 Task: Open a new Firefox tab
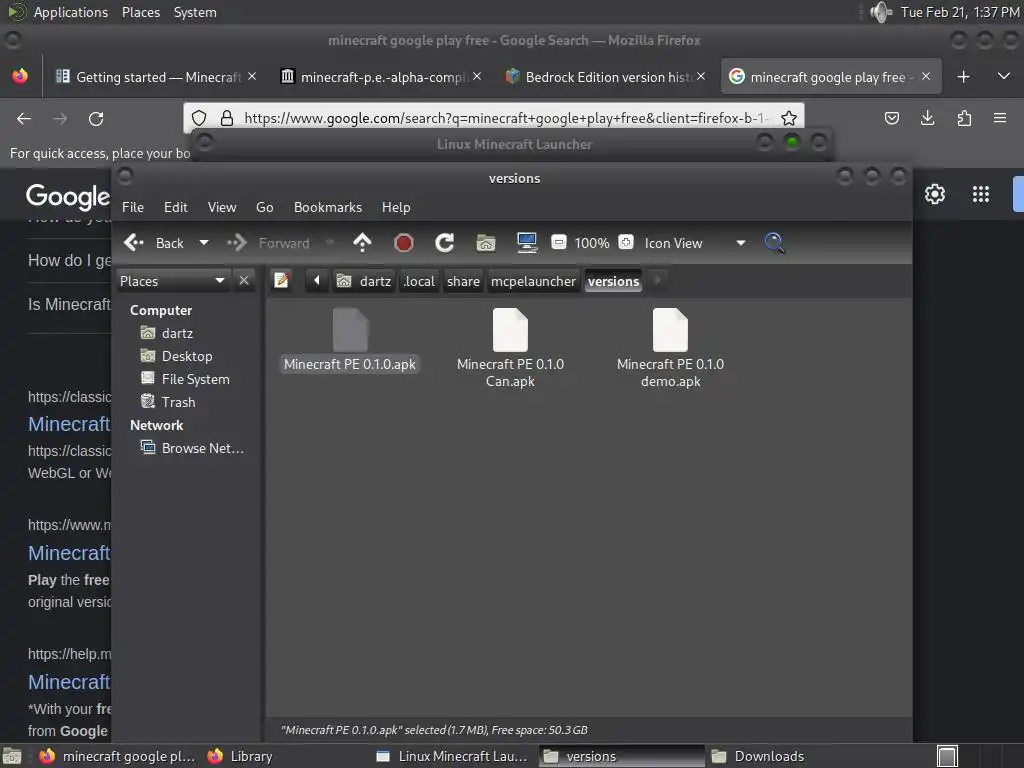[x=963, y=77]
